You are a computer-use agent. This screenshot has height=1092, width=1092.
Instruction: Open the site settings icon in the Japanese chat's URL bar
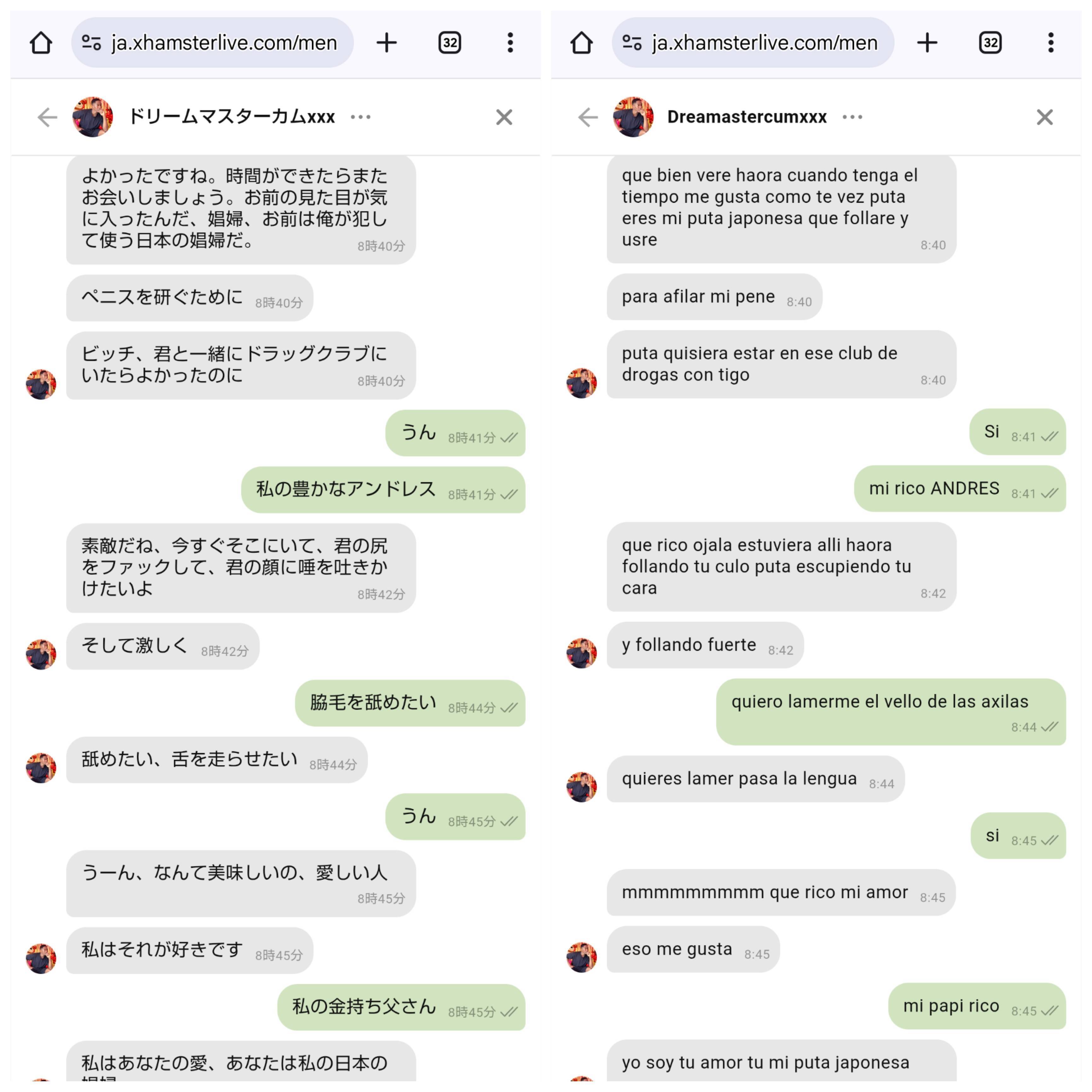coord(91,43)
